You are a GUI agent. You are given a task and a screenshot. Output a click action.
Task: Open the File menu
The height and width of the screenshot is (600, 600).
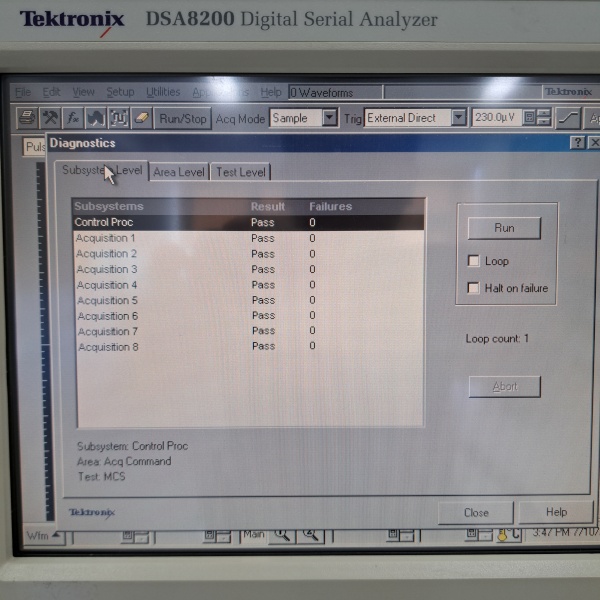[x=23, y=92]
